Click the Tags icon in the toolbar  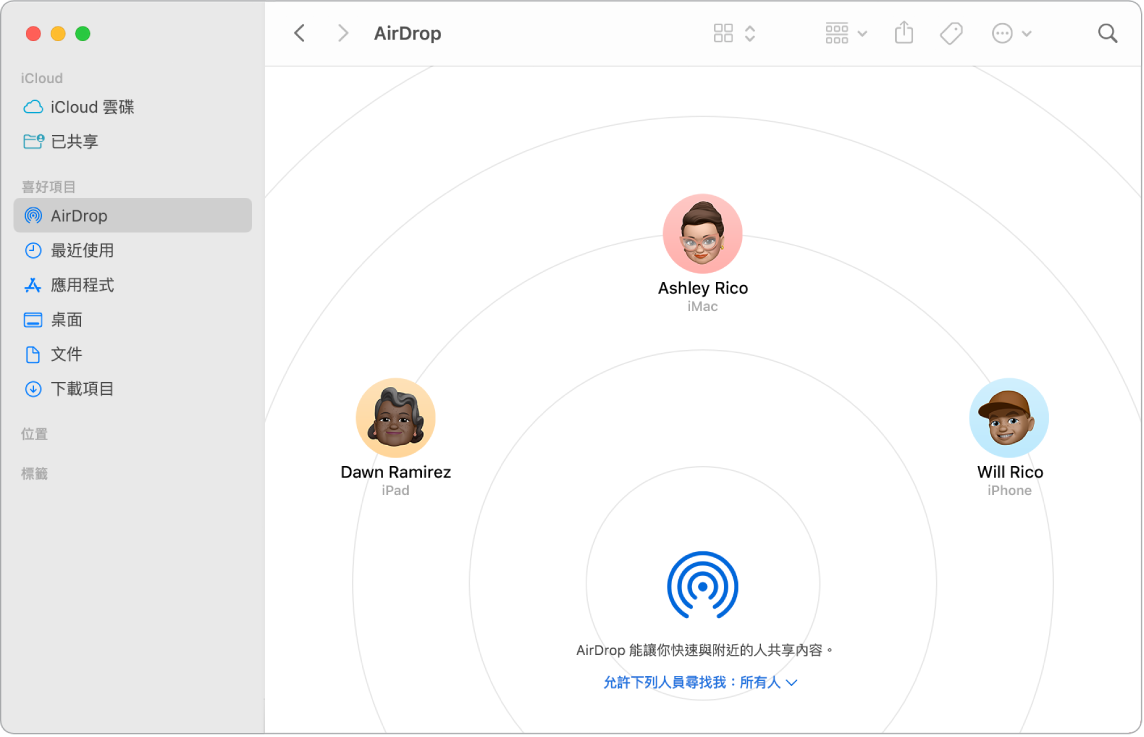point(951,33)
